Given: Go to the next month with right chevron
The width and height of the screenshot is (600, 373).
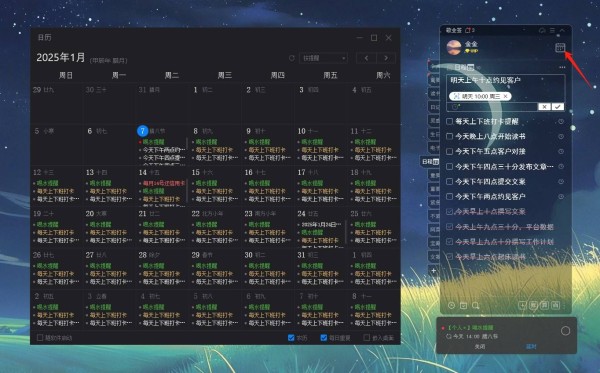Looking at the screenshot, I should tap(386, 58).
